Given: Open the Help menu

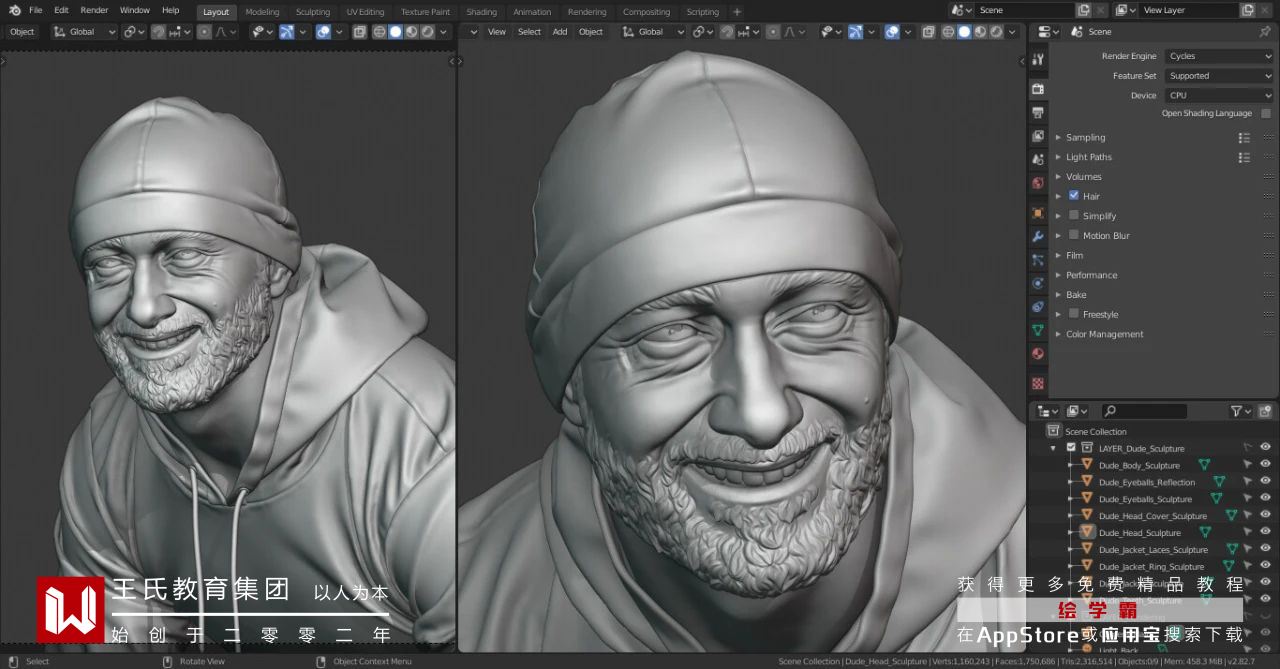Looking at the screenshot, I should pyautogui.click(x=171, y=10).
